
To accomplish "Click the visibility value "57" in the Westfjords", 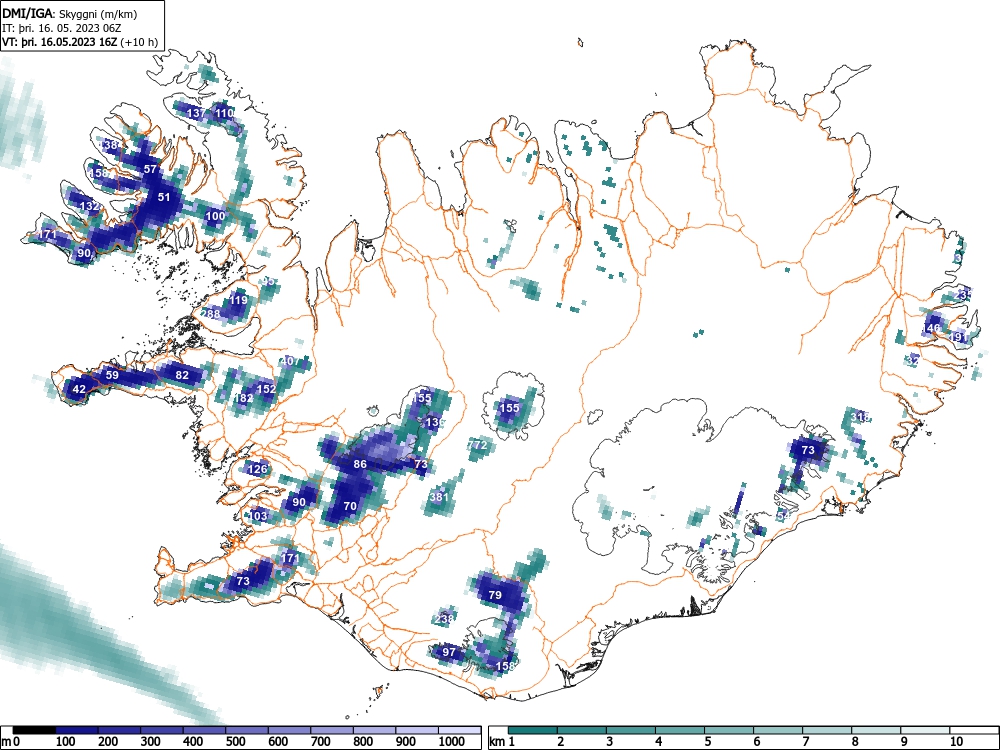I will (x=151, y=170).
